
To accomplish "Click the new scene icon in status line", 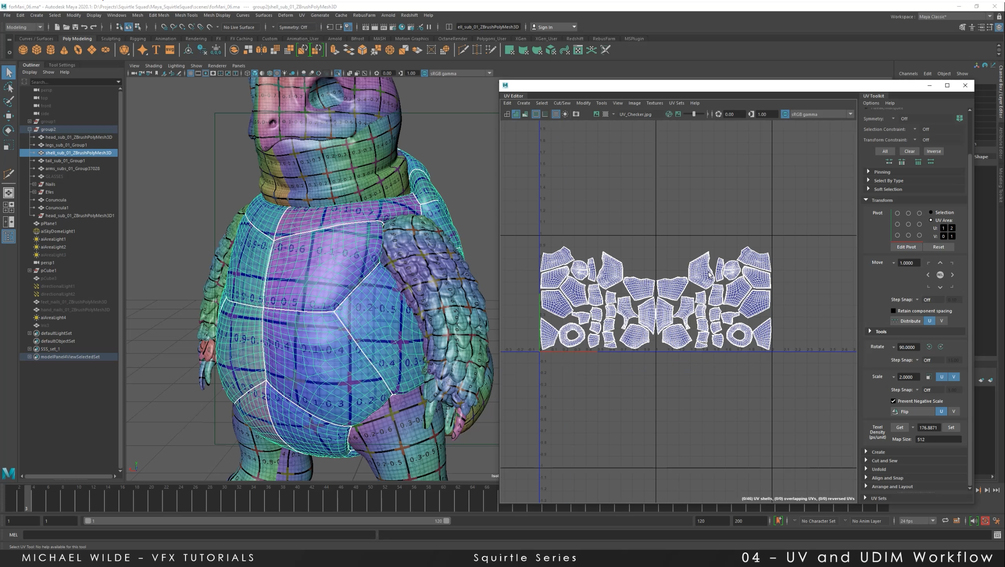I will [x=57, y=27].
